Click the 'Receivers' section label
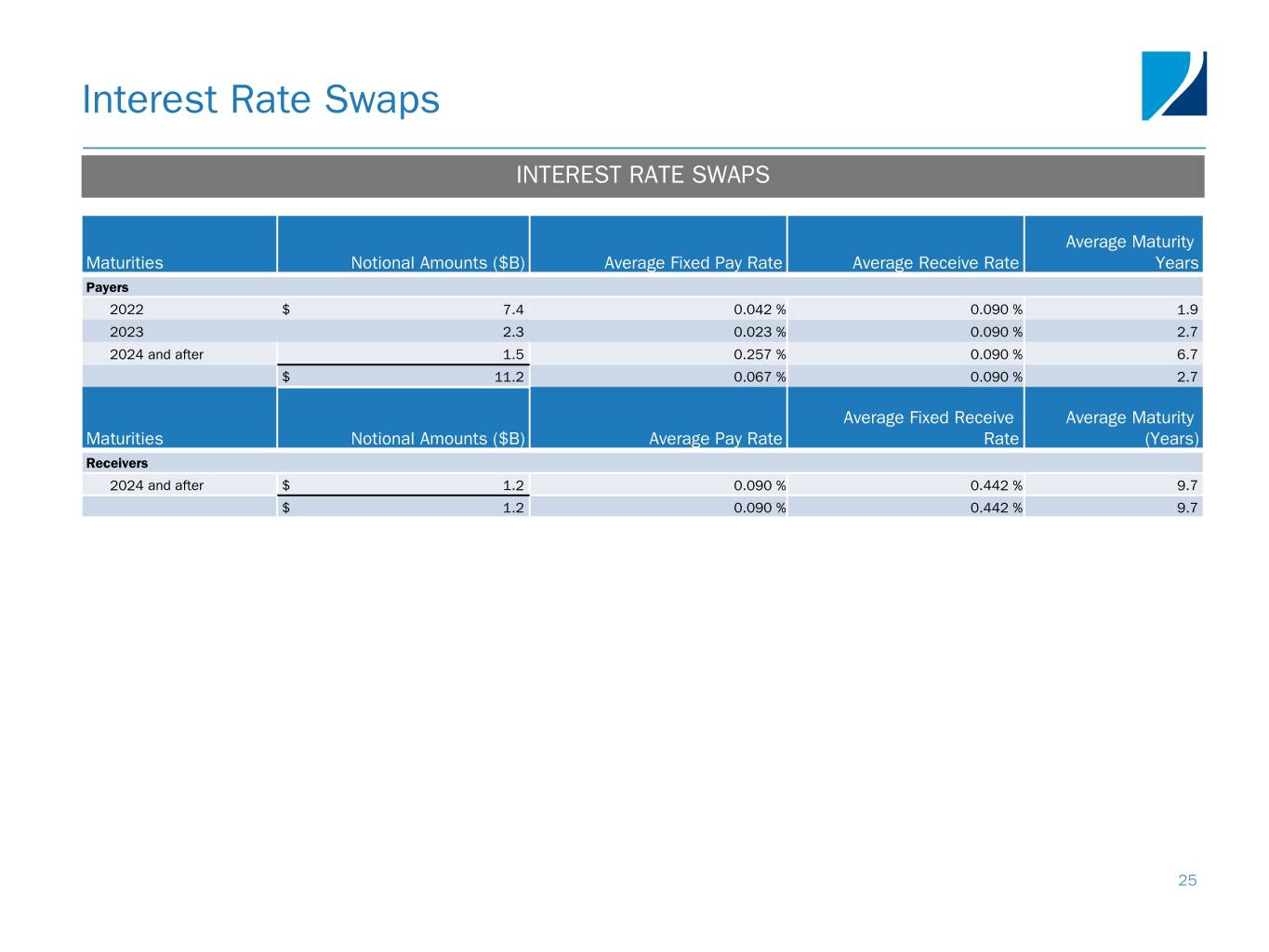 (117, 463)
